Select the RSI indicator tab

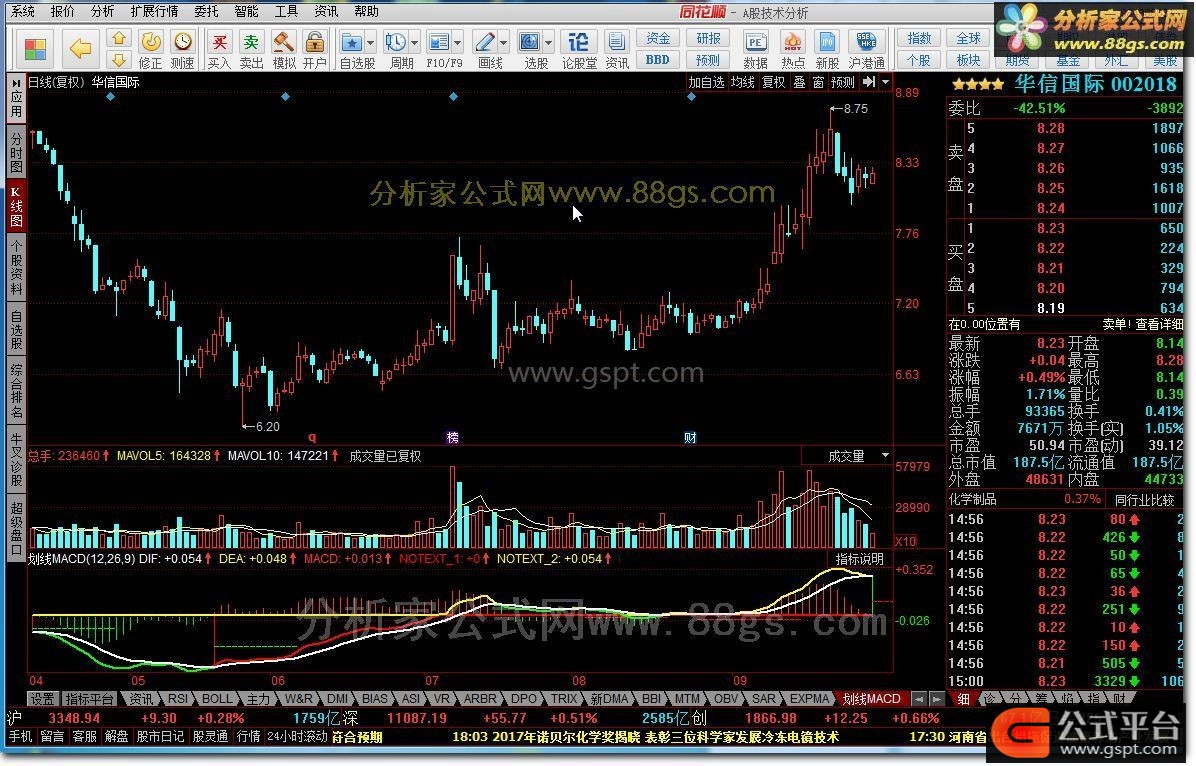click(178, 698)
